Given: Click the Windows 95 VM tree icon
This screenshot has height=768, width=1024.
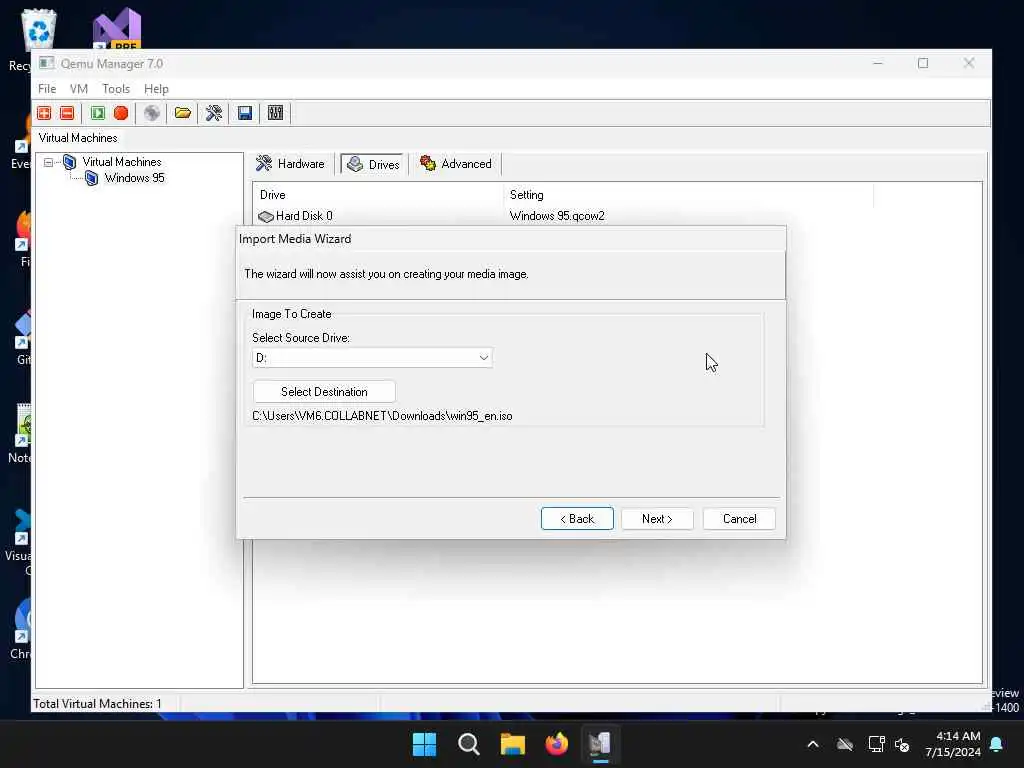Looking at the screenshot, I should pos(92,178).
